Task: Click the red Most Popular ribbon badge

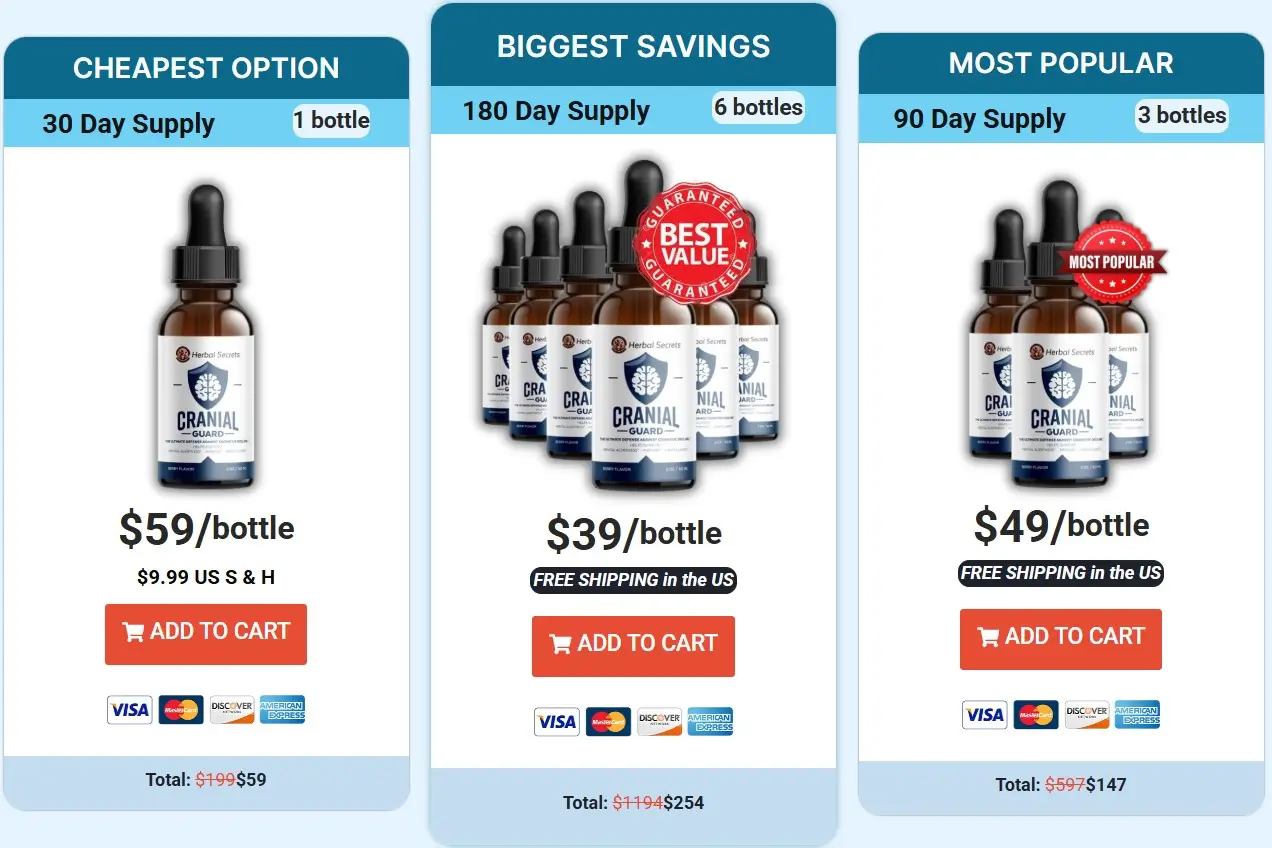Action: point(1111,262)
